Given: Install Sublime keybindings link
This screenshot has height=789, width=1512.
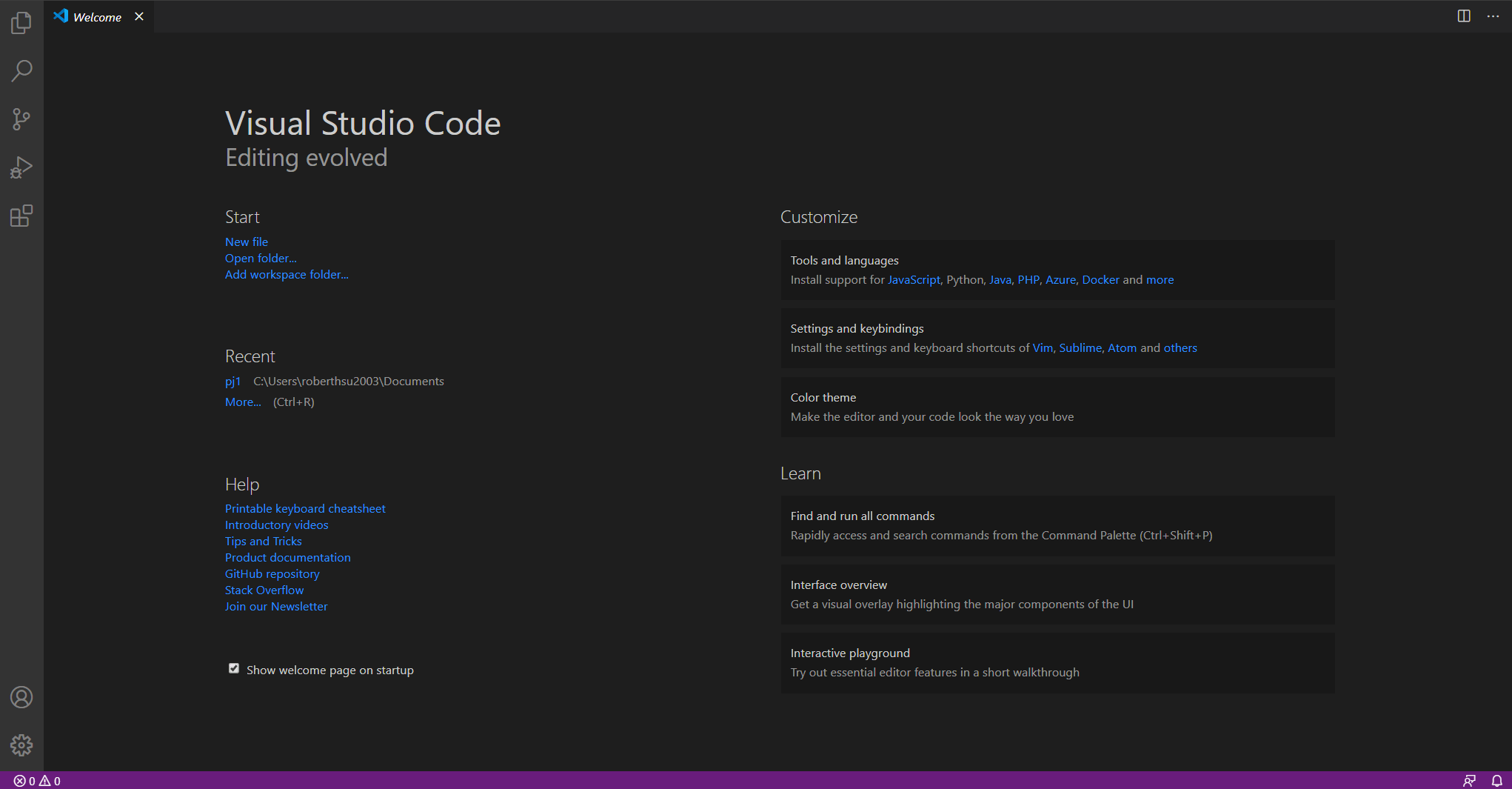Looking at the screenshot, I should [1080, 347].
